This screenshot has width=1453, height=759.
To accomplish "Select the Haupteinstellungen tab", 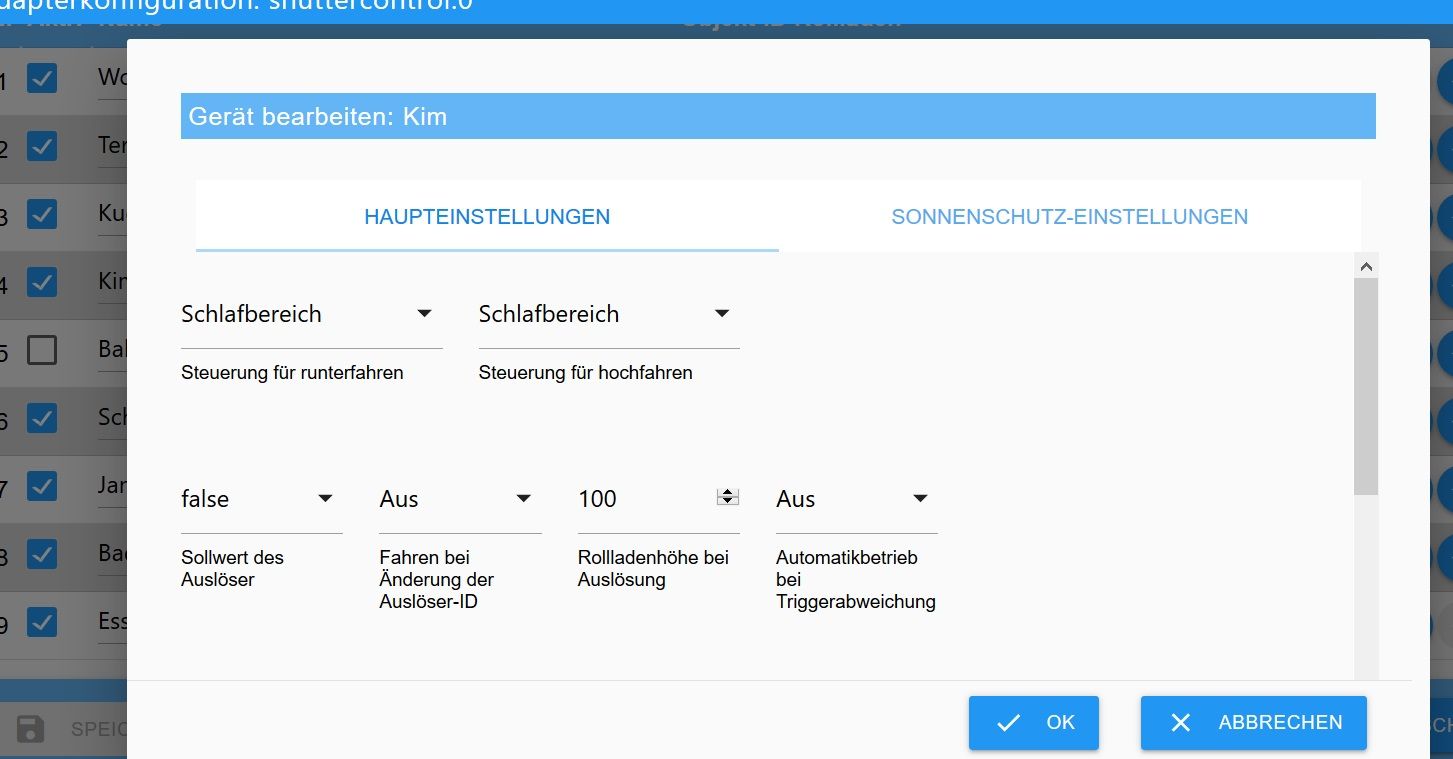I will tap(487, 216).
